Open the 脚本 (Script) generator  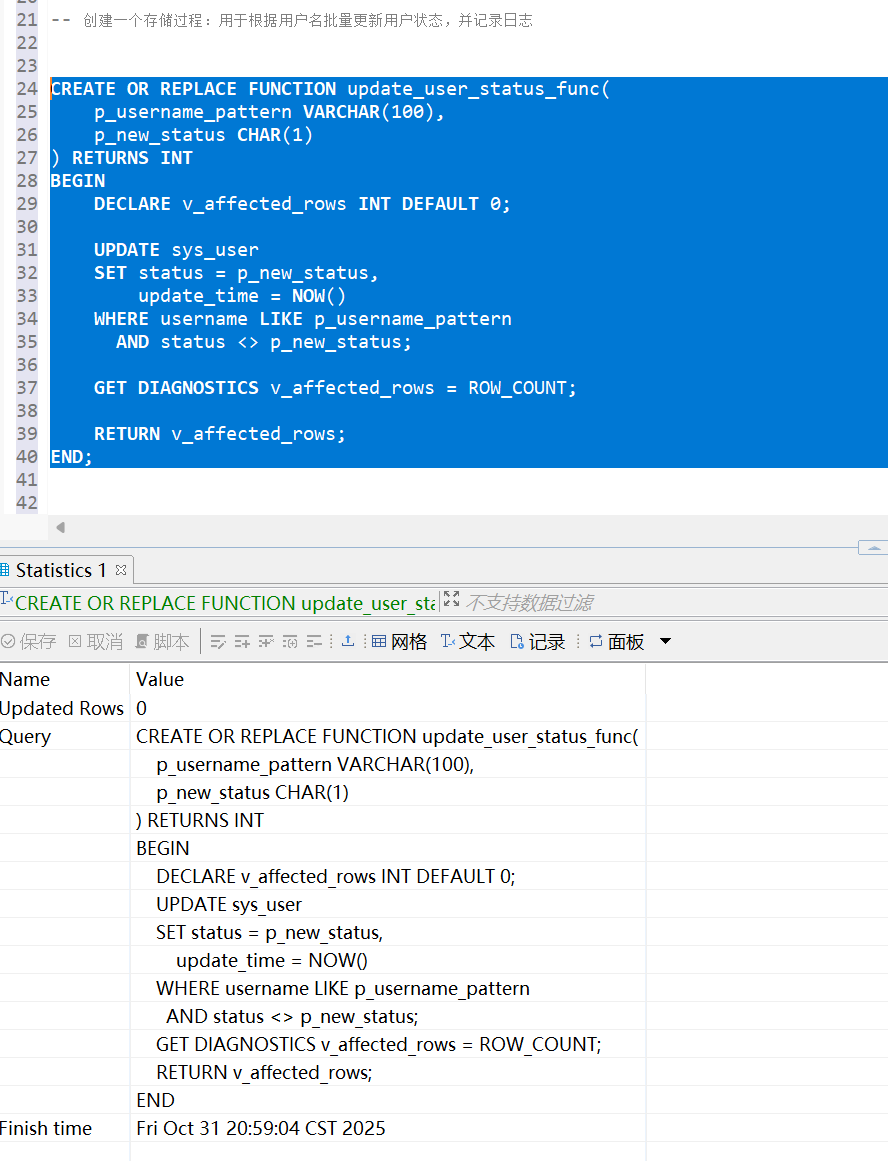(162, 642)
